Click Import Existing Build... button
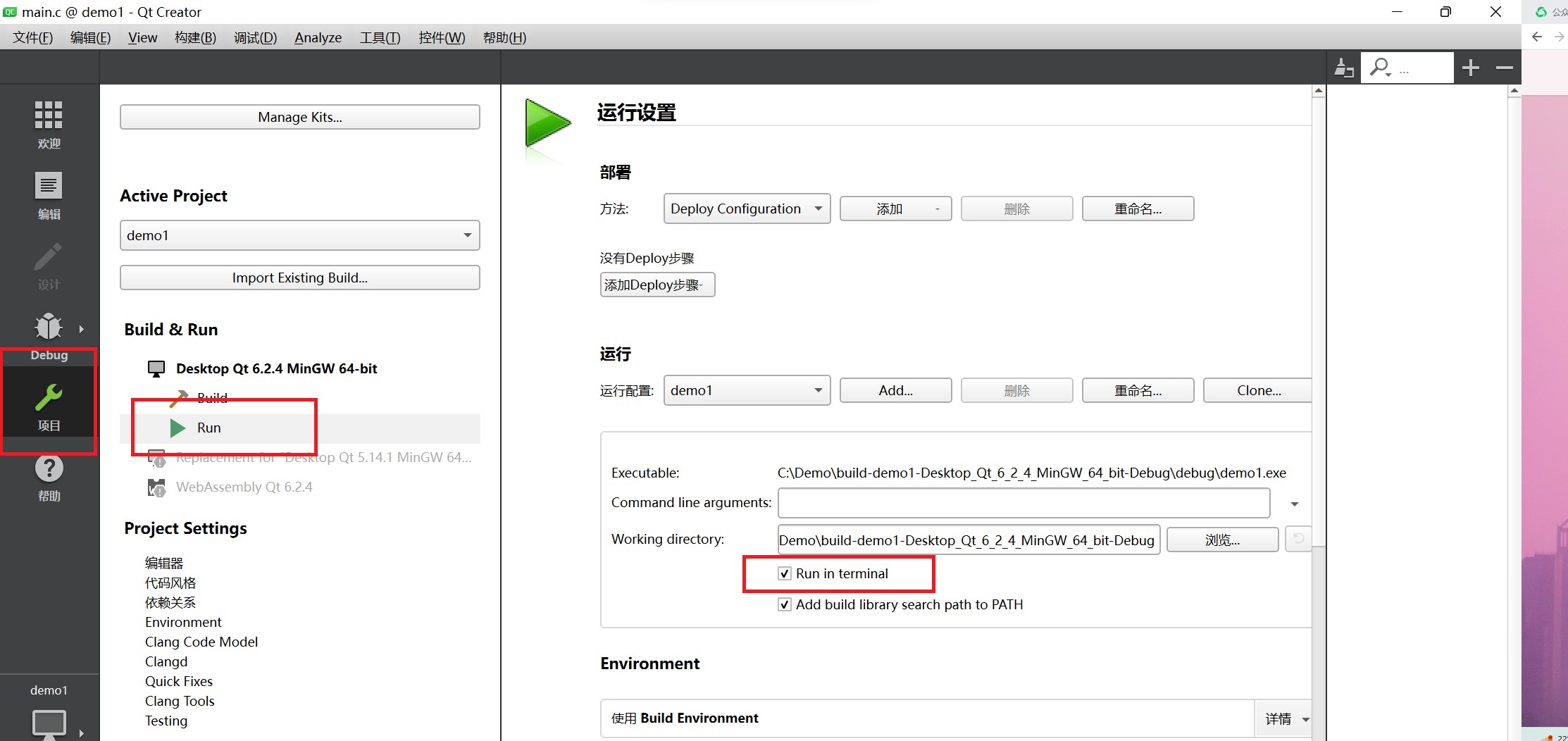Screen dimensions: 1568x741 point(300,278)
